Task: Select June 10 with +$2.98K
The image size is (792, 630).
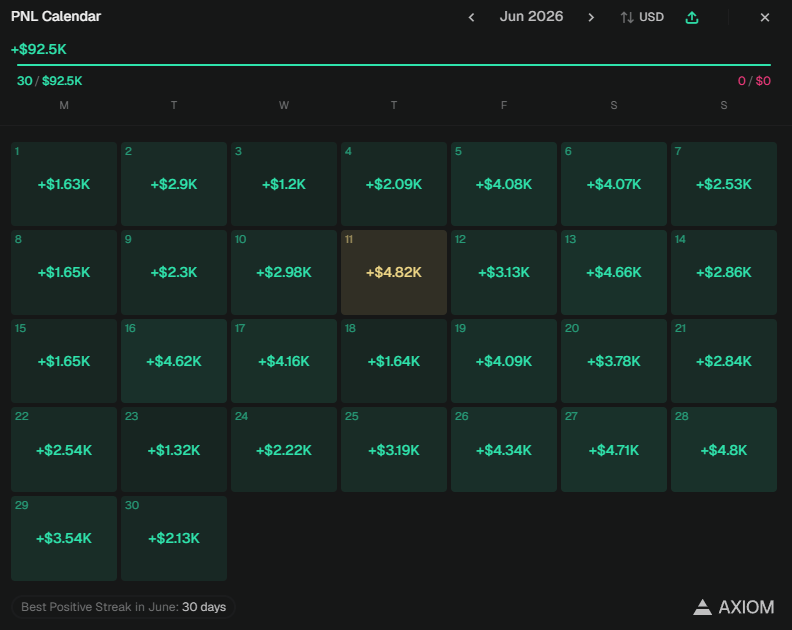Action: click(x=284, y=272)
